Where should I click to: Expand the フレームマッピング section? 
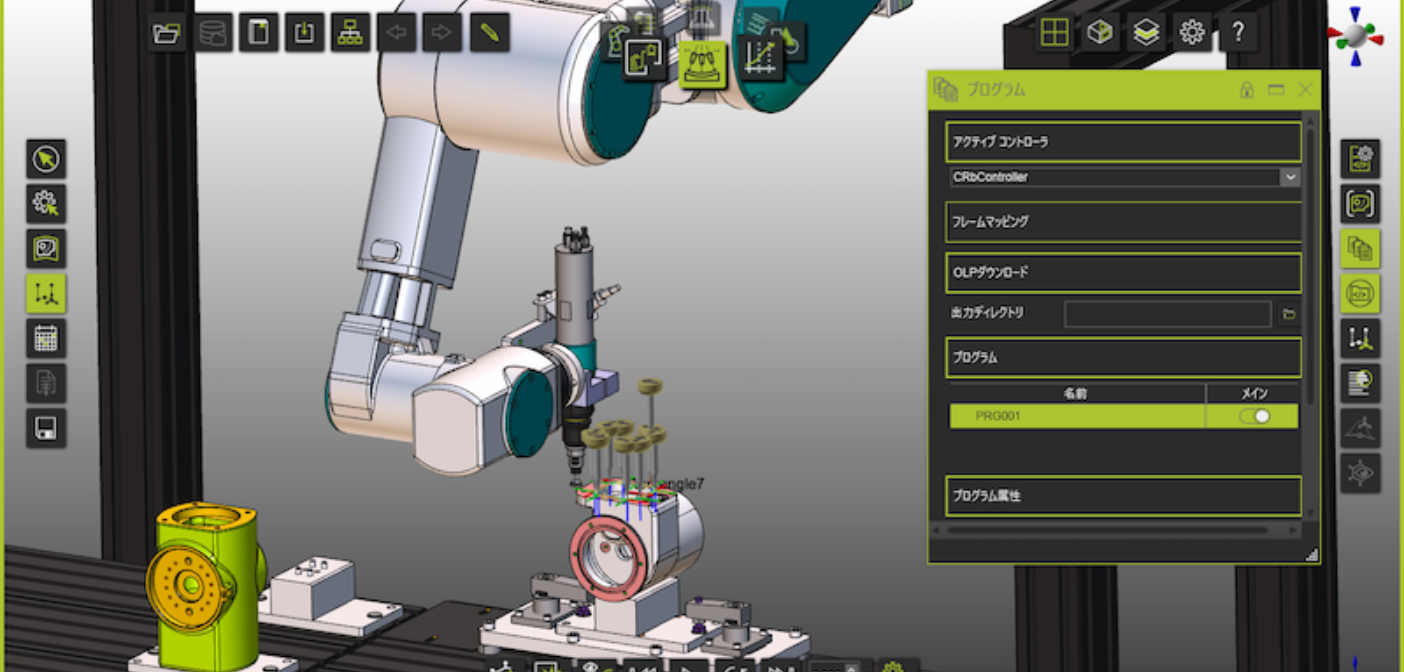(x=1122, y=222)
